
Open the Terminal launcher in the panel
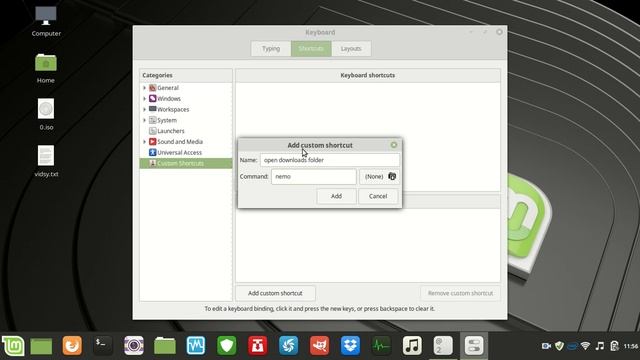pos(102,346)
